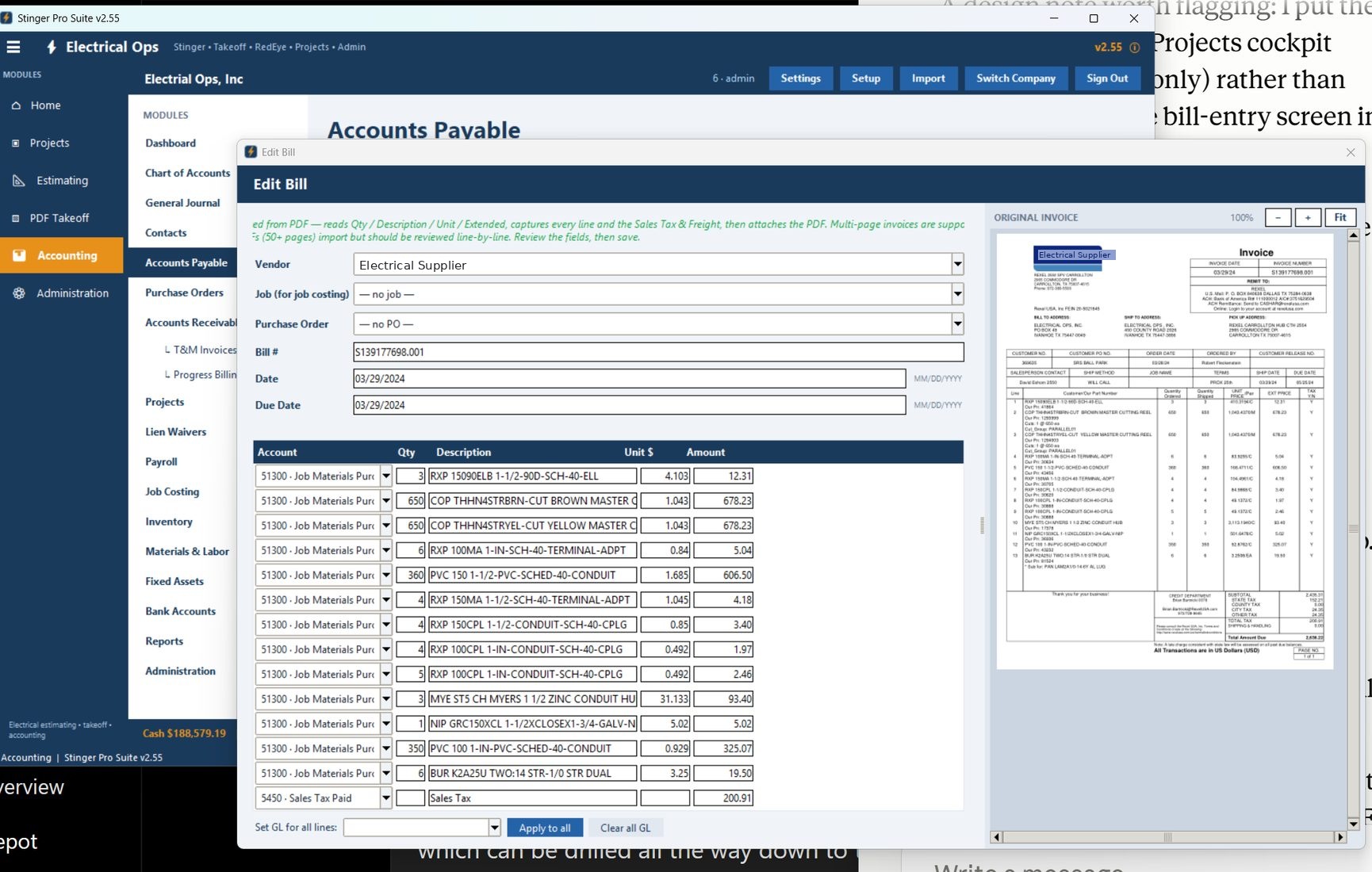Open the Dashboard menu item
The width and height of the screenshot is (1372, 872).
(x=171, y=143)
